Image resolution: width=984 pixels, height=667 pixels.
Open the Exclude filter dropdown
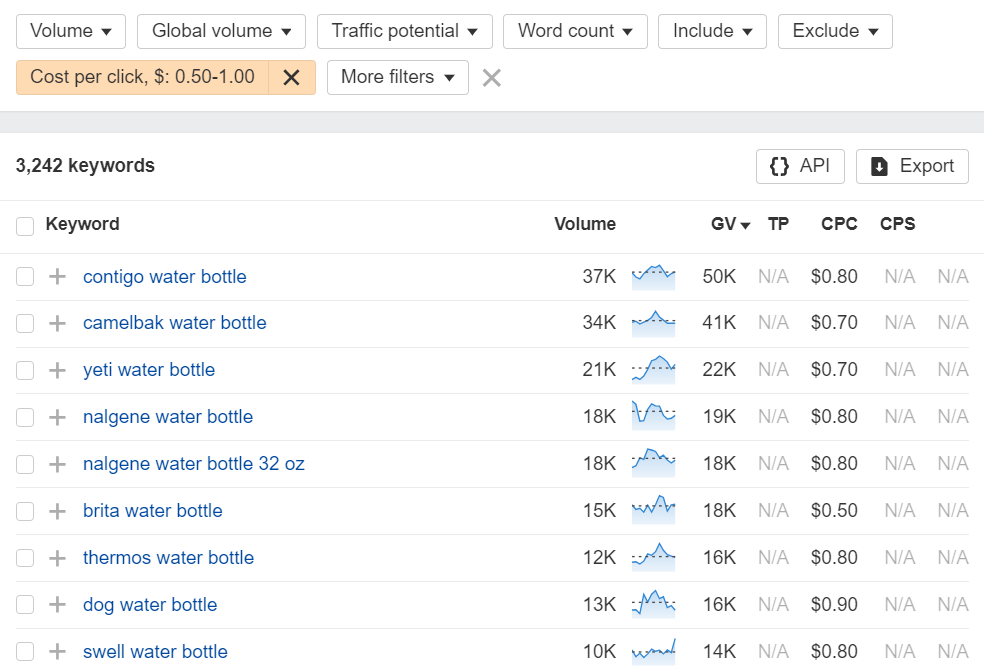[835, 31]
